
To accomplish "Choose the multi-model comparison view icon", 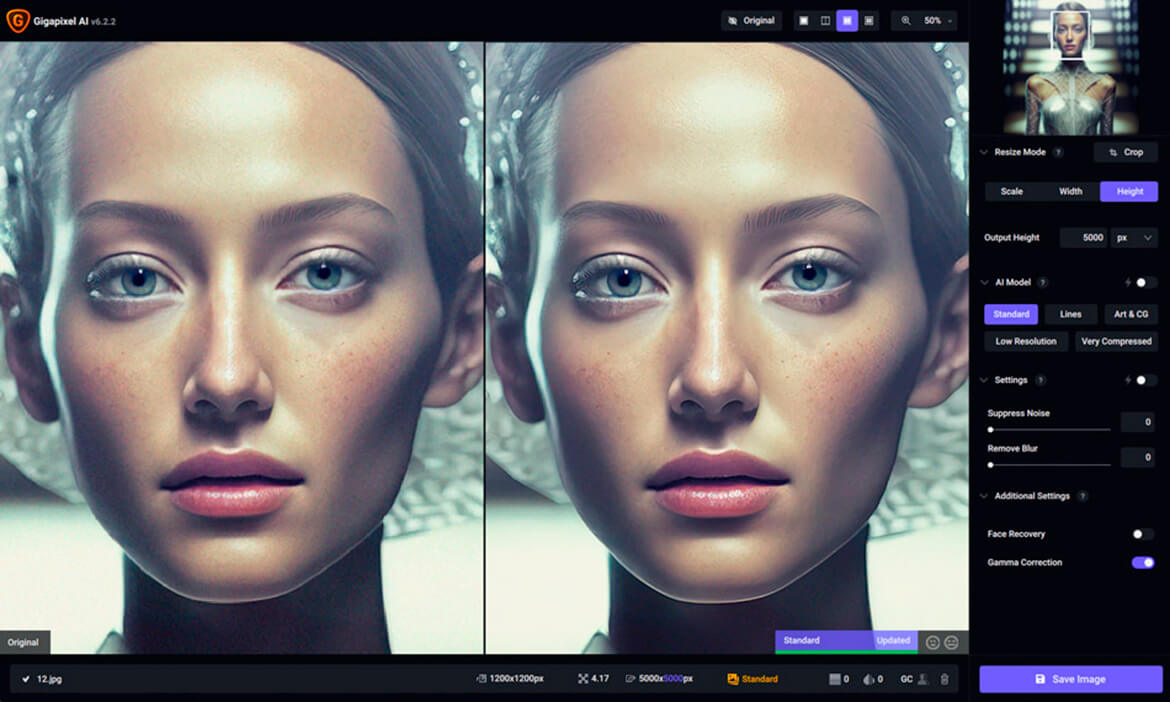I will pos(869,21).
